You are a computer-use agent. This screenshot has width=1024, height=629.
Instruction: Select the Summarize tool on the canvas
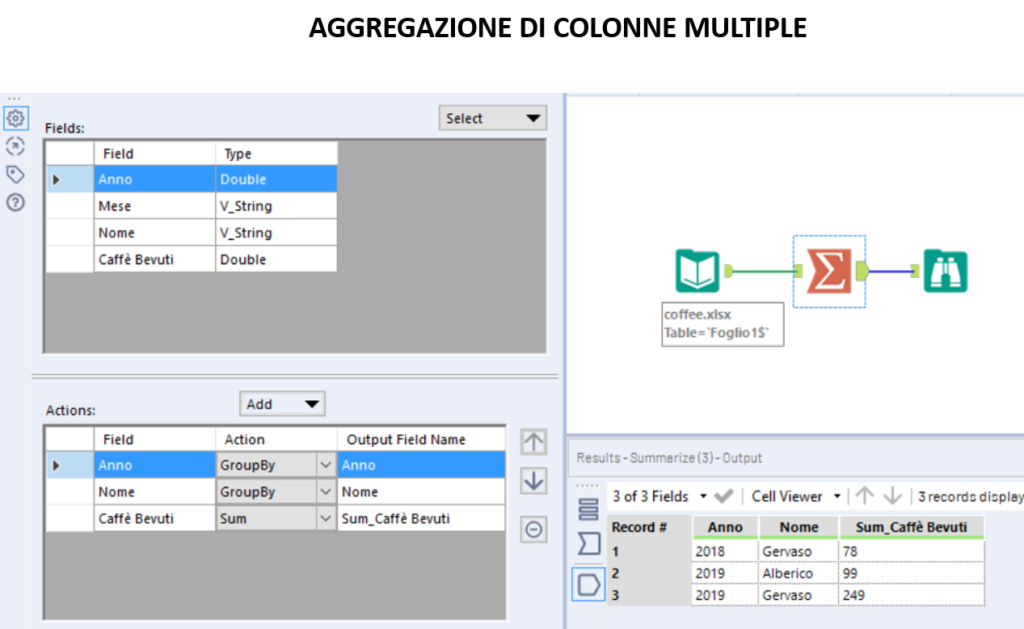point(829,270)
